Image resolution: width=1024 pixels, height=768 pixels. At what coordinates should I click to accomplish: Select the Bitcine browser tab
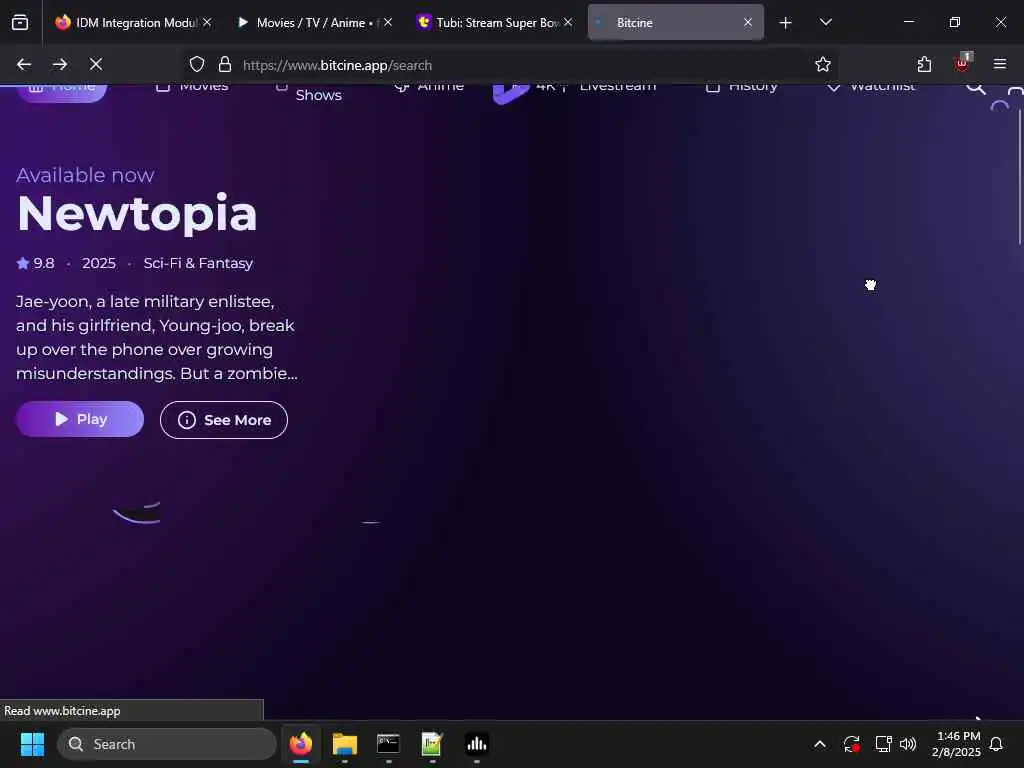(x=675, y=22)
